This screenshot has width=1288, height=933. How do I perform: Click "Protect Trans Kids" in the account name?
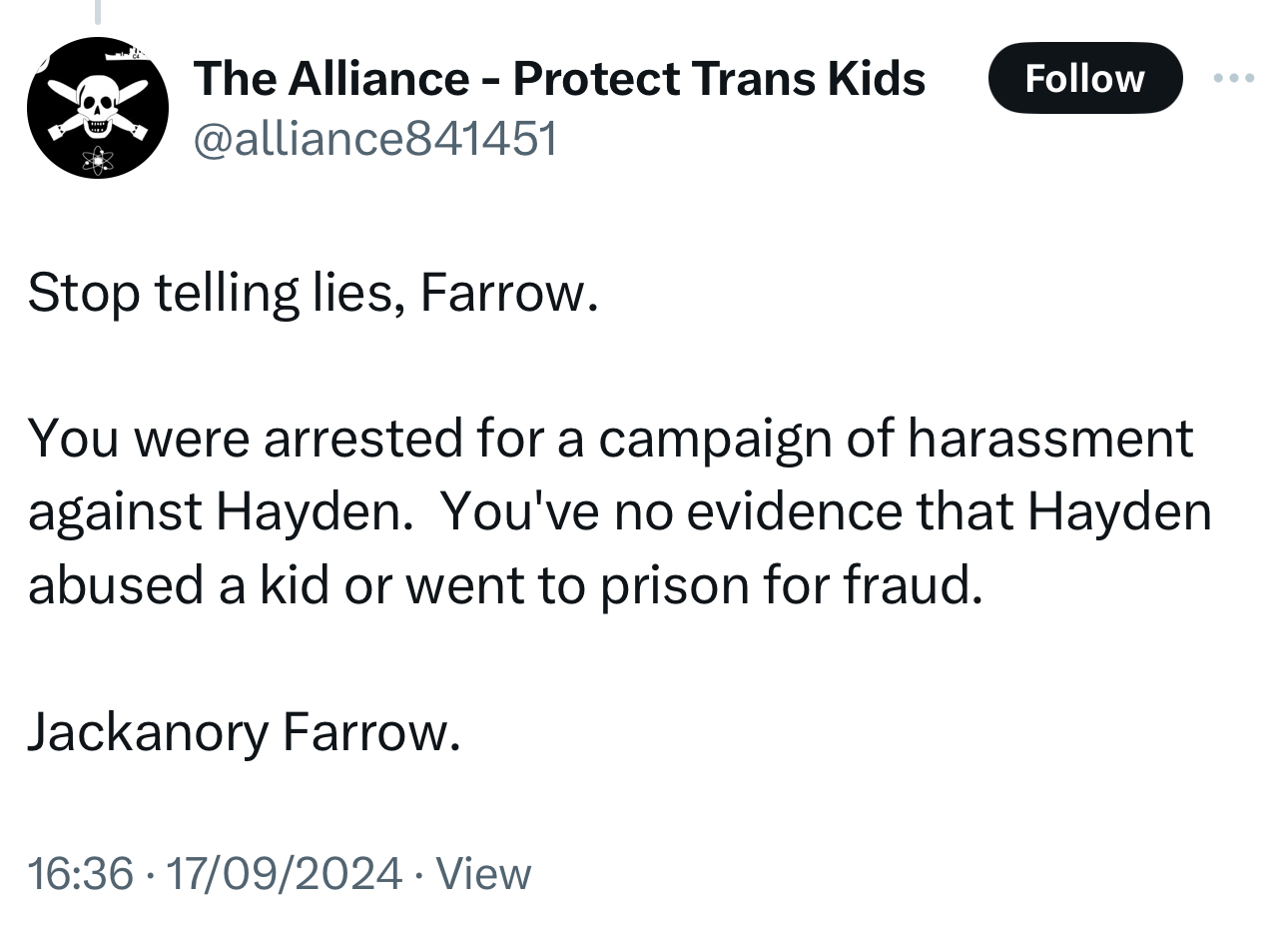pos(719,78)
